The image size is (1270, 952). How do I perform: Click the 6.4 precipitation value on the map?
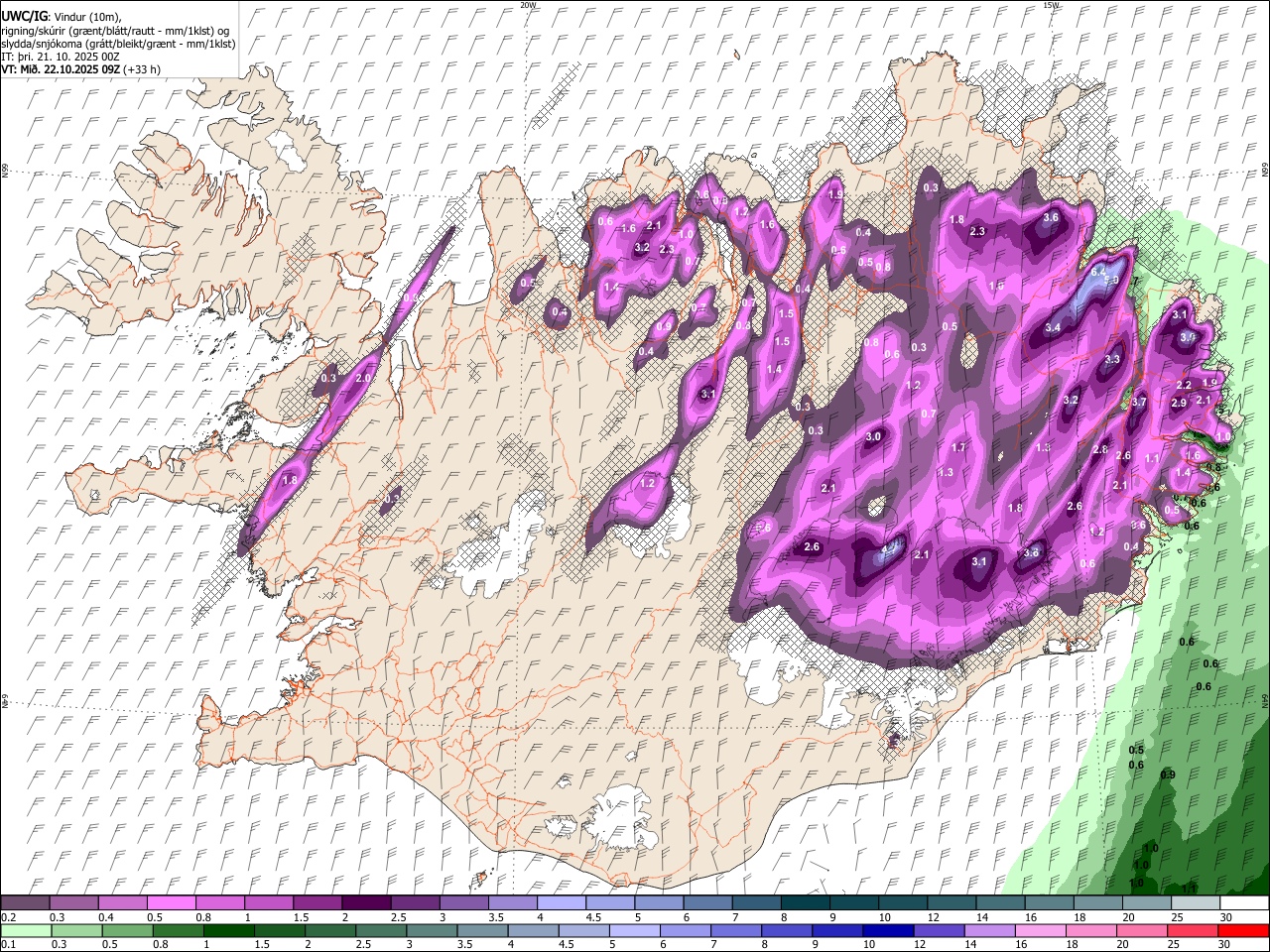pyautogui.click(x=1098, y=271)
